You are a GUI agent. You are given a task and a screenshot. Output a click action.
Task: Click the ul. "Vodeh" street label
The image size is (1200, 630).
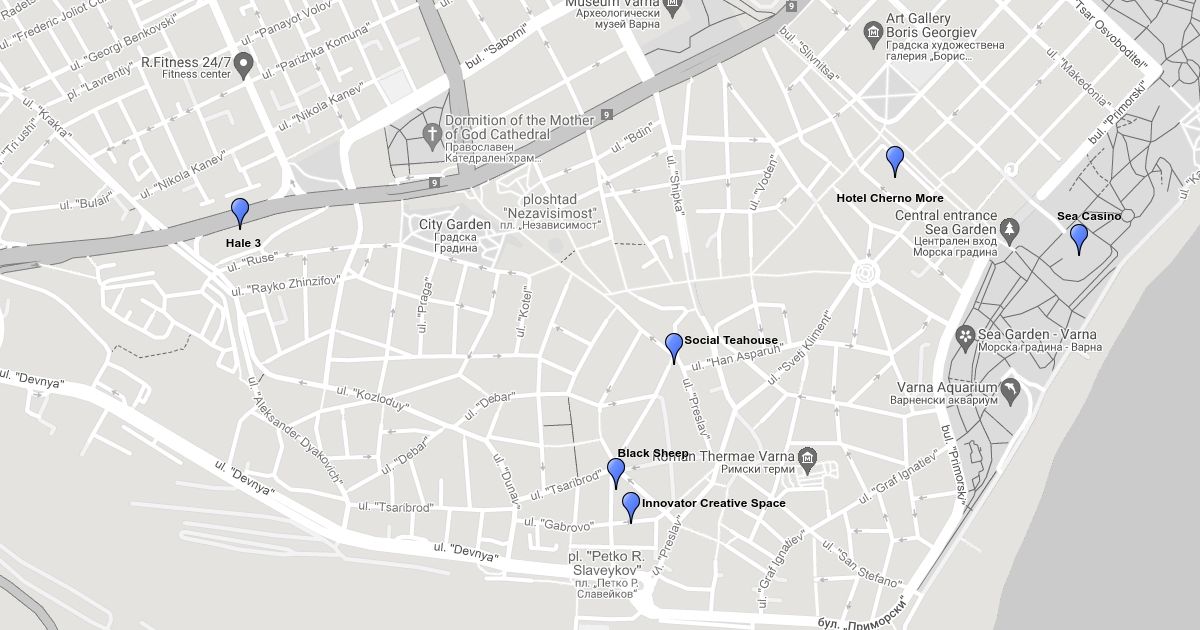[765, 182]
